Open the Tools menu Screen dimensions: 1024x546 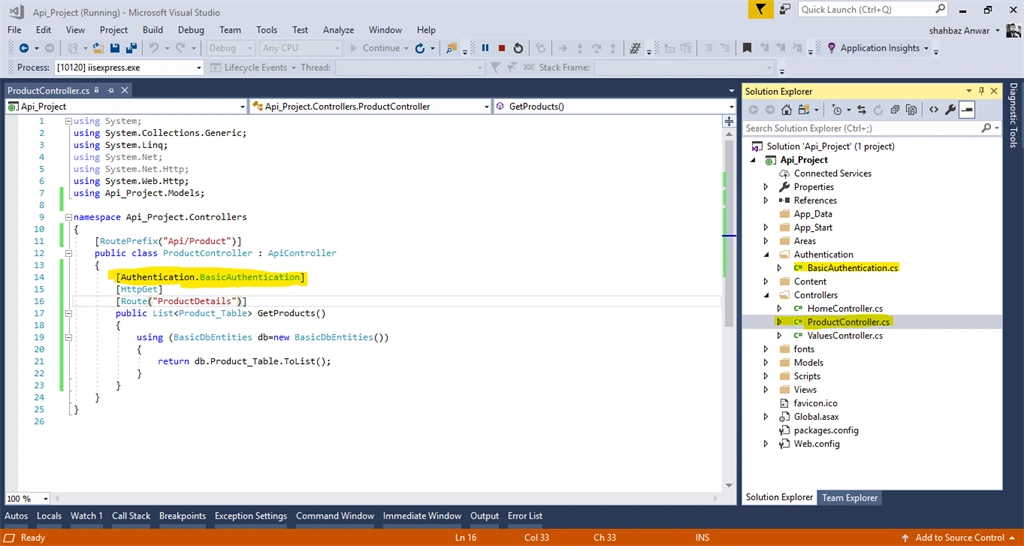click(266, 30)
